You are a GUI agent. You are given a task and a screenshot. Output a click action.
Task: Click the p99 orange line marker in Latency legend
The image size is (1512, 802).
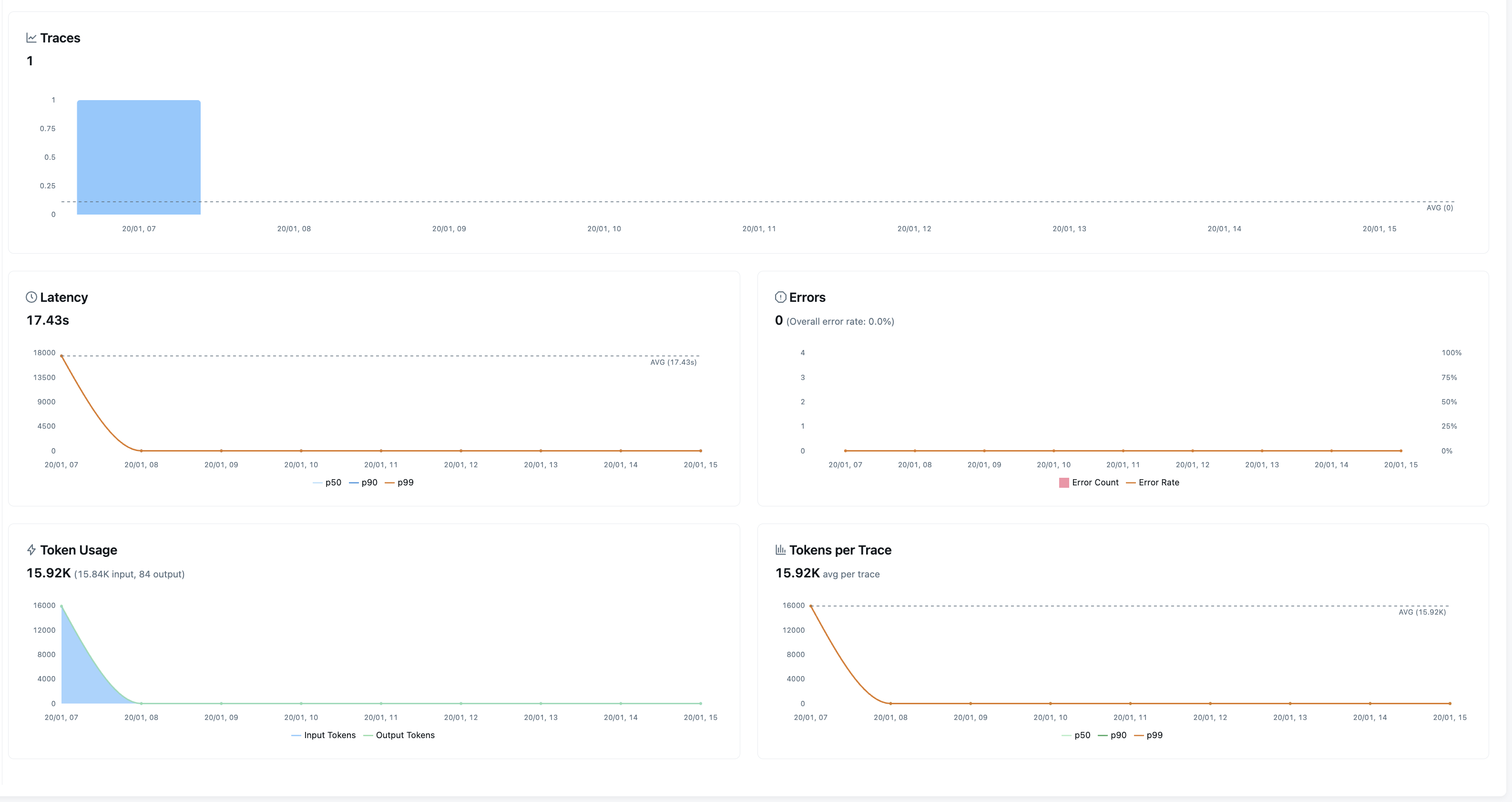coord(390,482)
